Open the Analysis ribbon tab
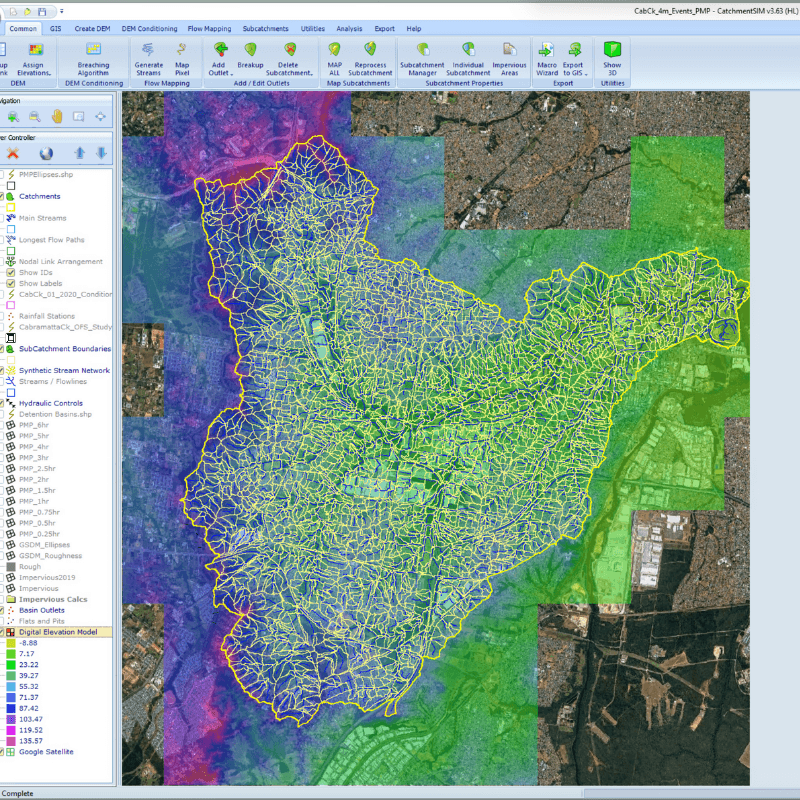 [x=350, y=29]
